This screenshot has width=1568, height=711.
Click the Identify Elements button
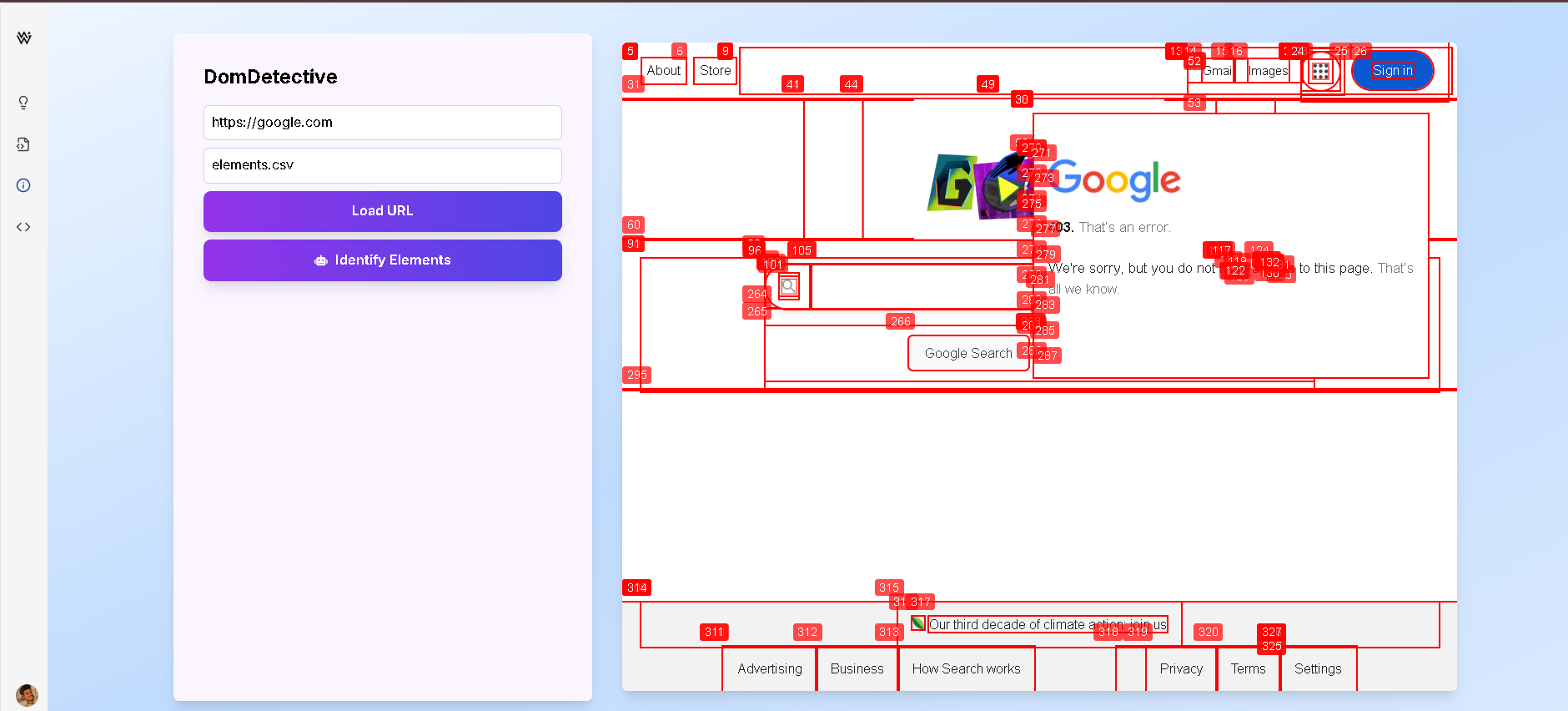[383, 260]
